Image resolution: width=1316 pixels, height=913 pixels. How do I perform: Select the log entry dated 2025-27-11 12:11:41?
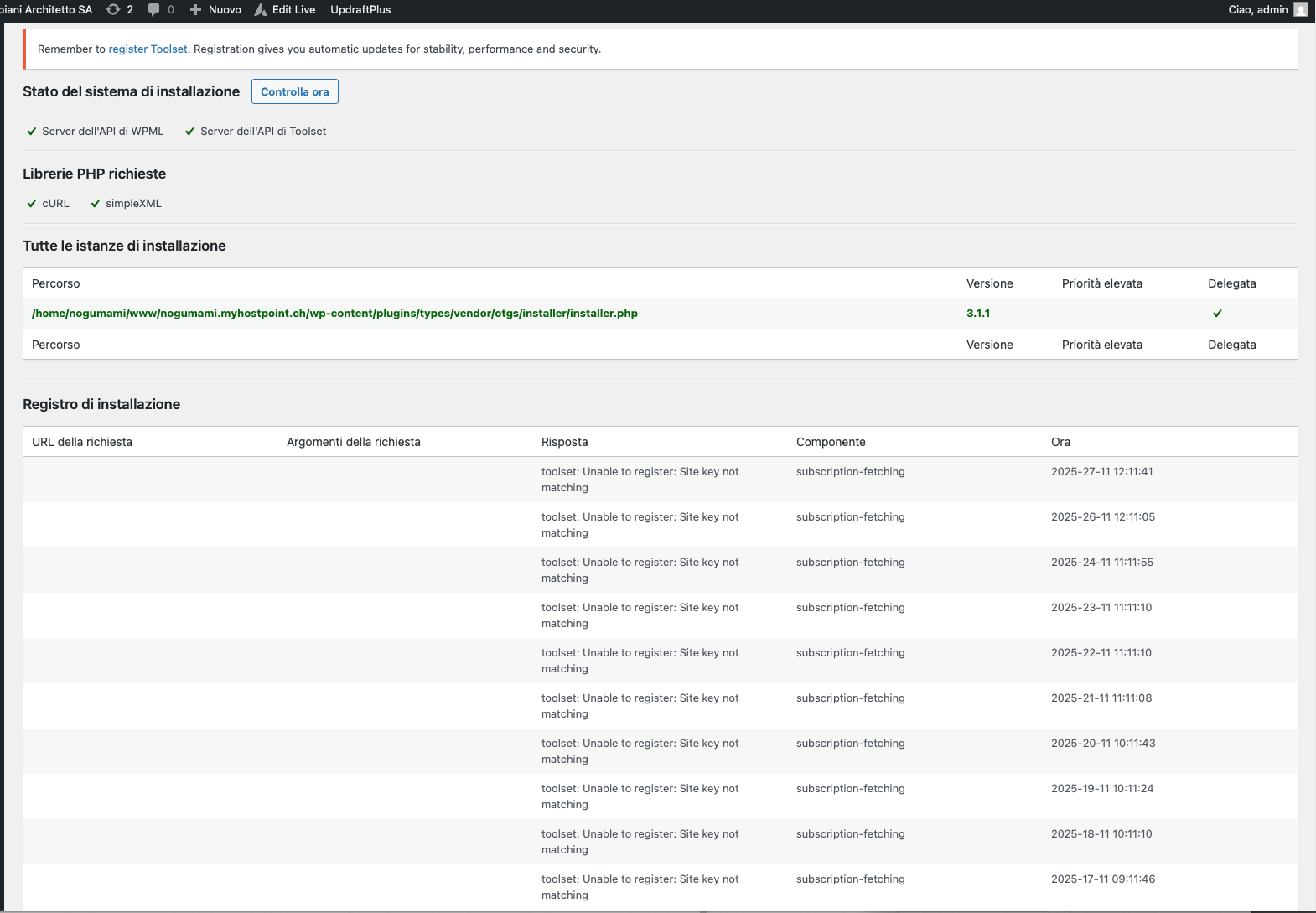point(1101,472)
